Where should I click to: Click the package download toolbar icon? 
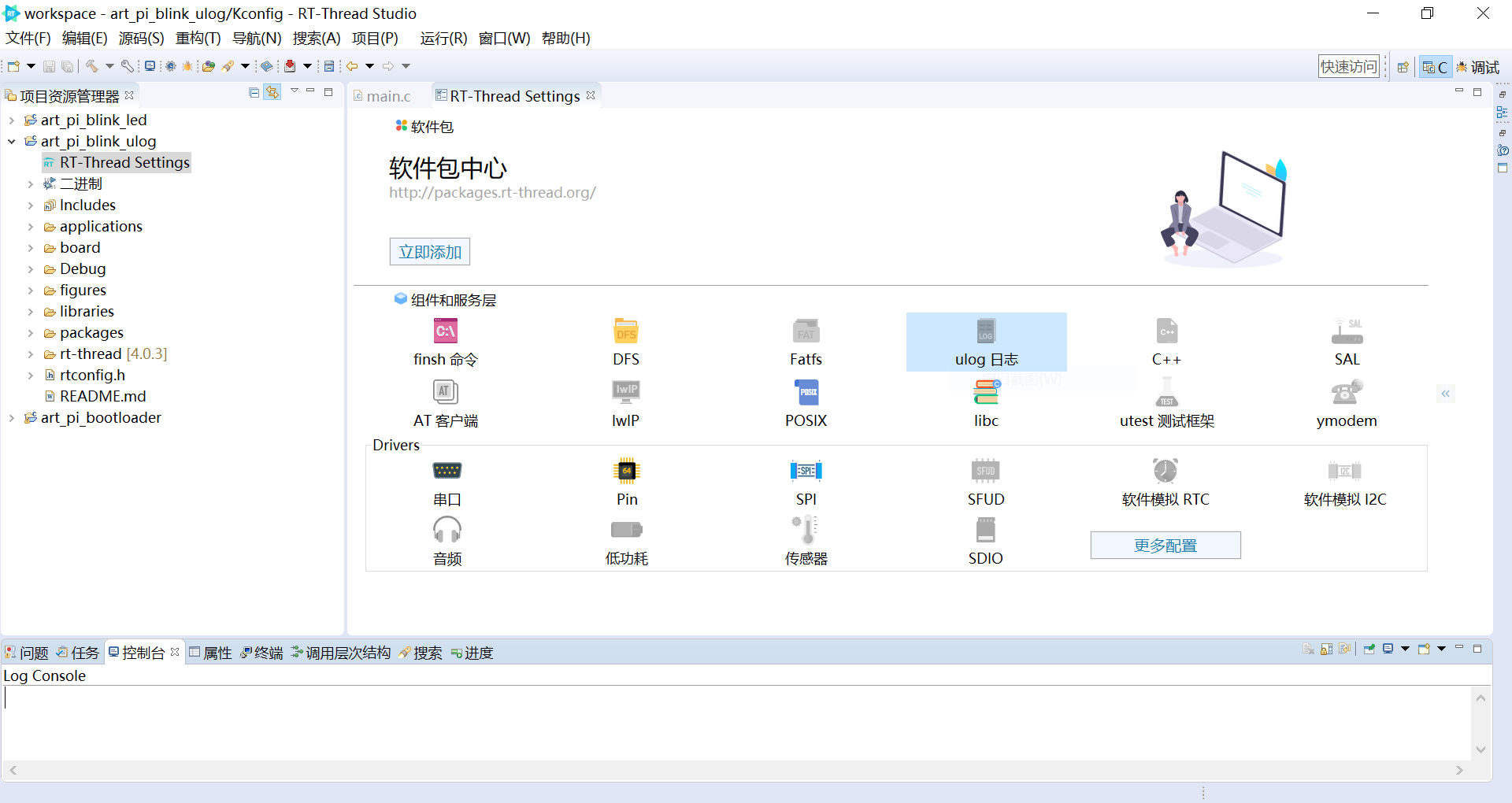tap(291, 66)
